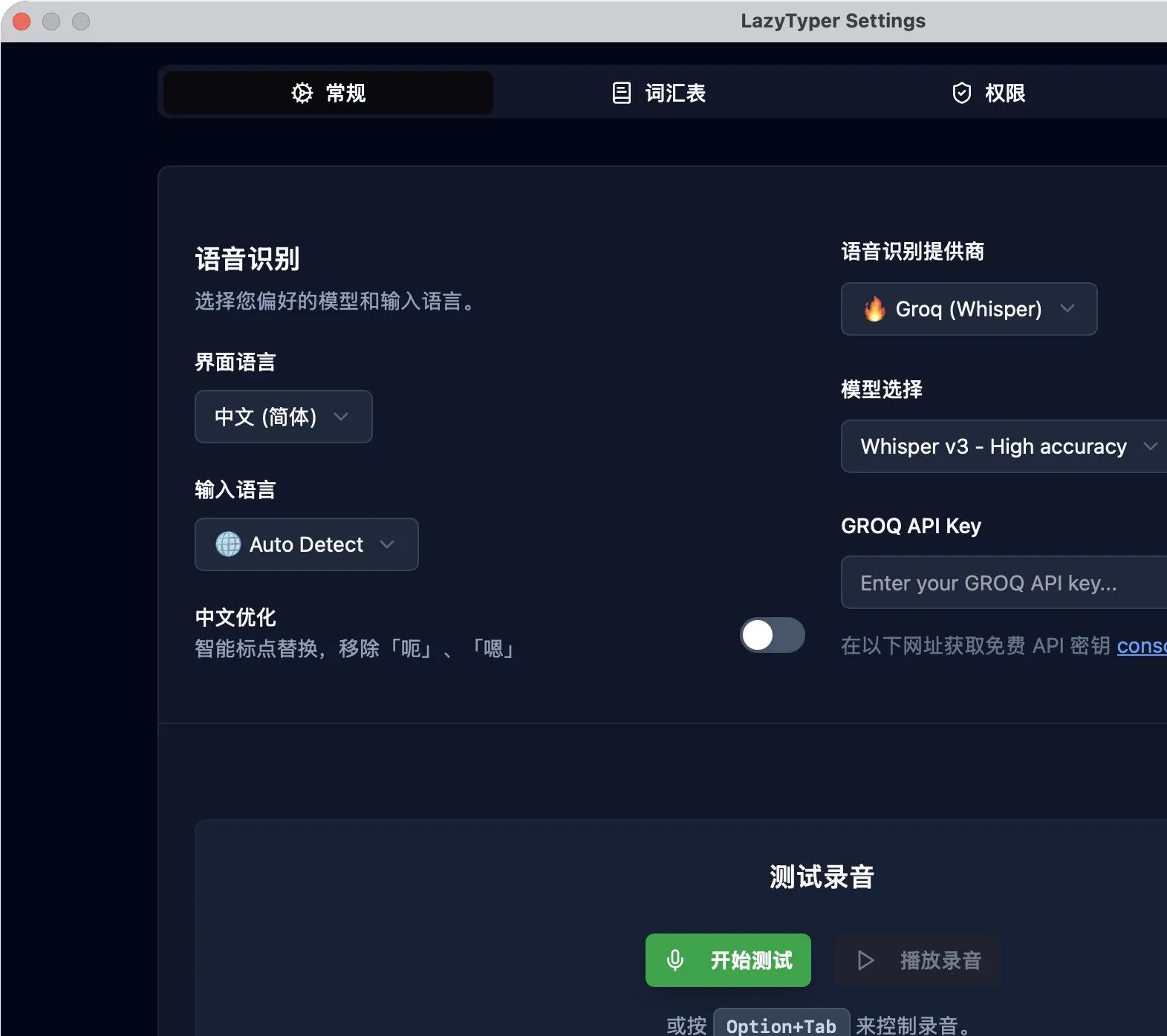1167x1036 pixels.
Task: Open the Groq (Whisper) provider dropdown
Action: pos(969,309)
